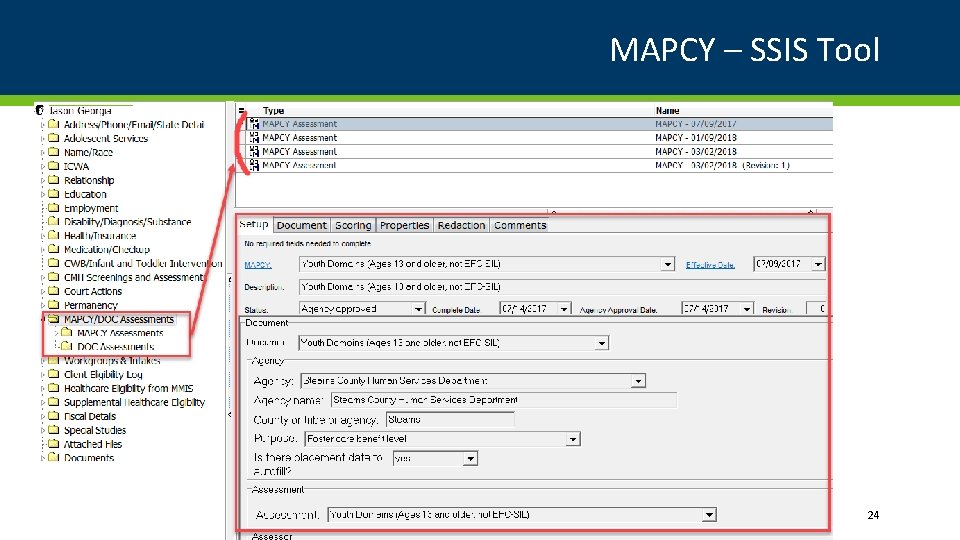Screen dimensions: 960x540
Task: Select Supplemental Healthcare Eligibility node
Action: pyautogui.click(x=134, y=402)
